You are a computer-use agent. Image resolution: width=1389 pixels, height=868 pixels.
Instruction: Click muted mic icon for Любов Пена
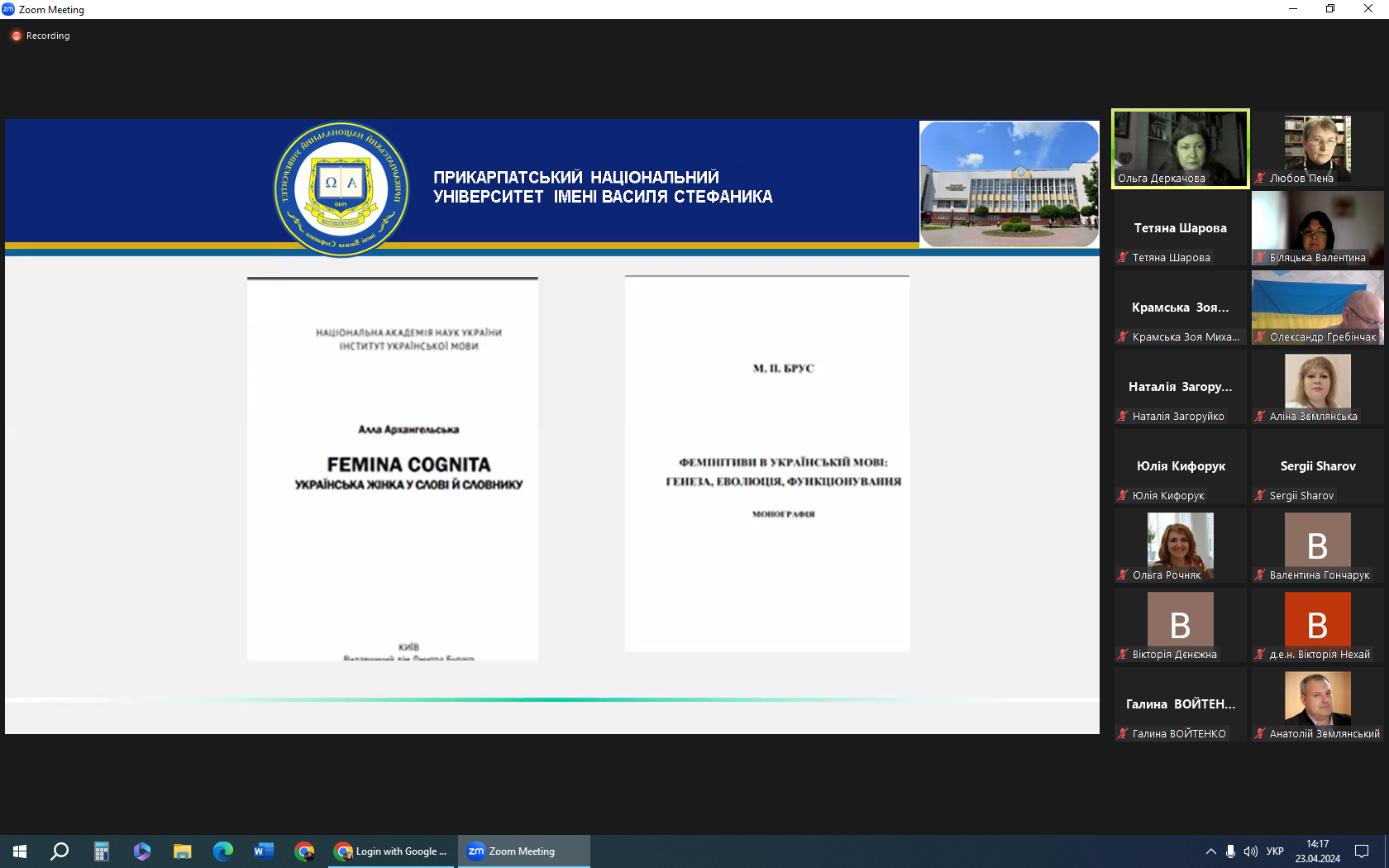[x=1261, y=178]
